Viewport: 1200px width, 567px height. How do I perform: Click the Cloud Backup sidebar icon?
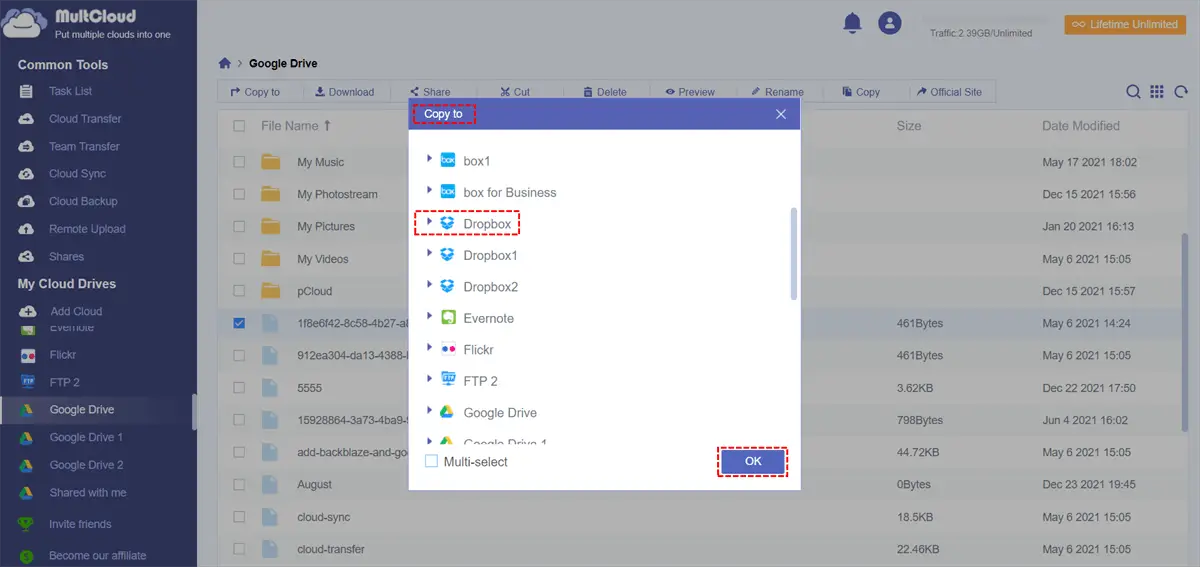click(x=28, y=201)
